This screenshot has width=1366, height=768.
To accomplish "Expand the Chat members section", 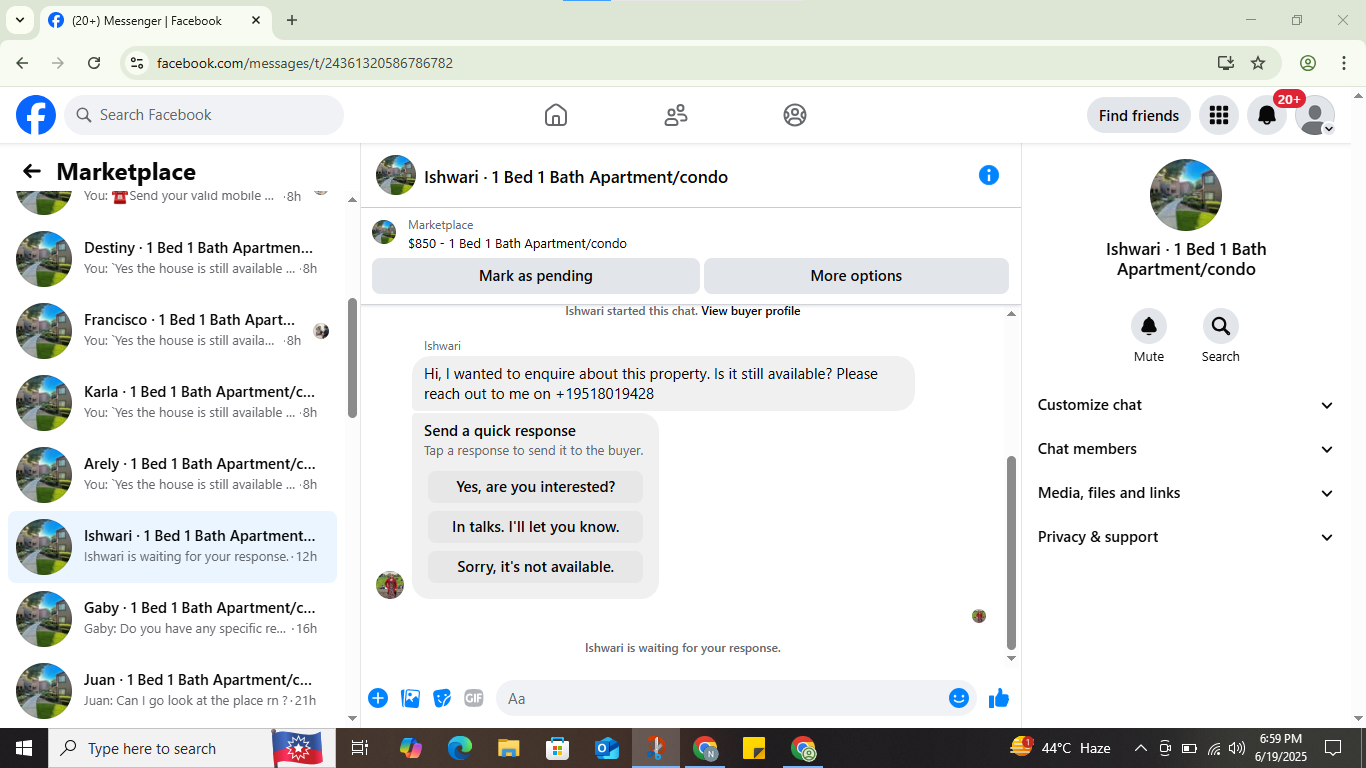I will coord(1186,449).
